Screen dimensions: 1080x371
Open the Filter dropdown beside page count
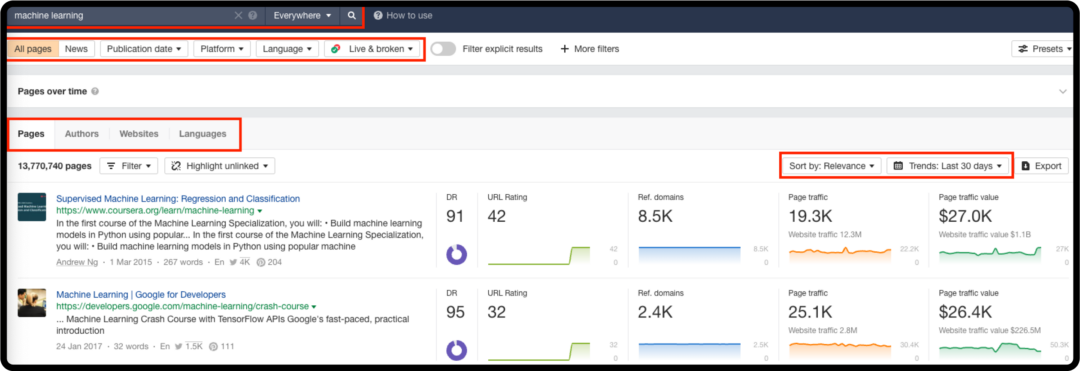tap(129, 166)
